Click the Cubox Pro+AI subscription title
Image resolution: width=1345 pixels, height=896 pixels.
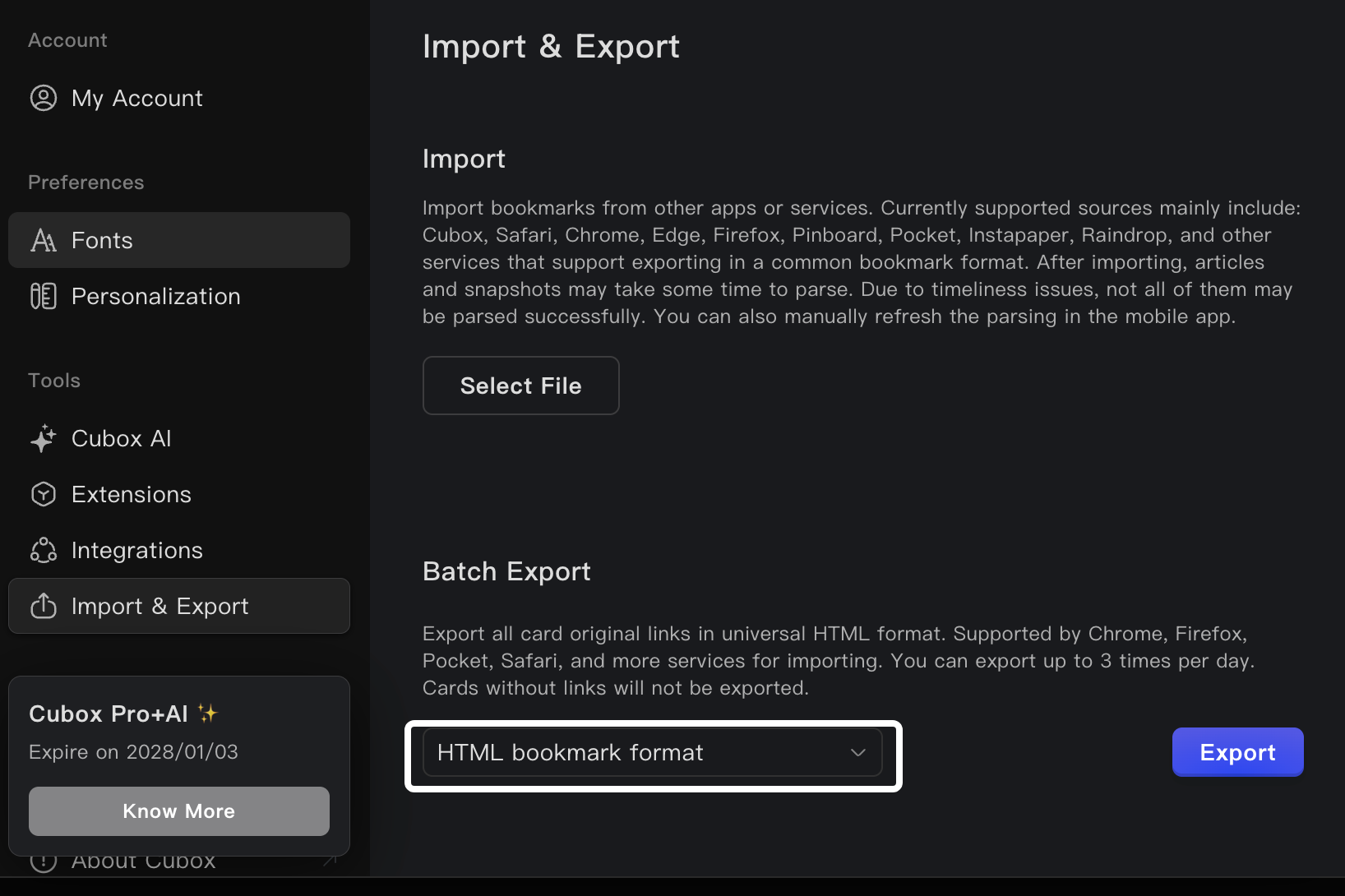109,714
